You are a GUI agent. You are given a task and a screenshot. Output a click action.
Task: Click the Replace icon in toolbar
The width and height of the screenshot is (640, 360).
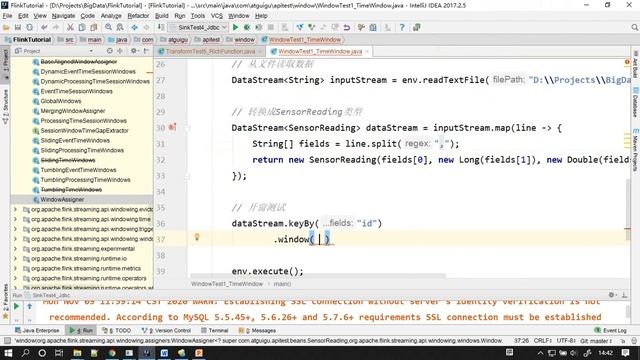[x=120, y=27]
